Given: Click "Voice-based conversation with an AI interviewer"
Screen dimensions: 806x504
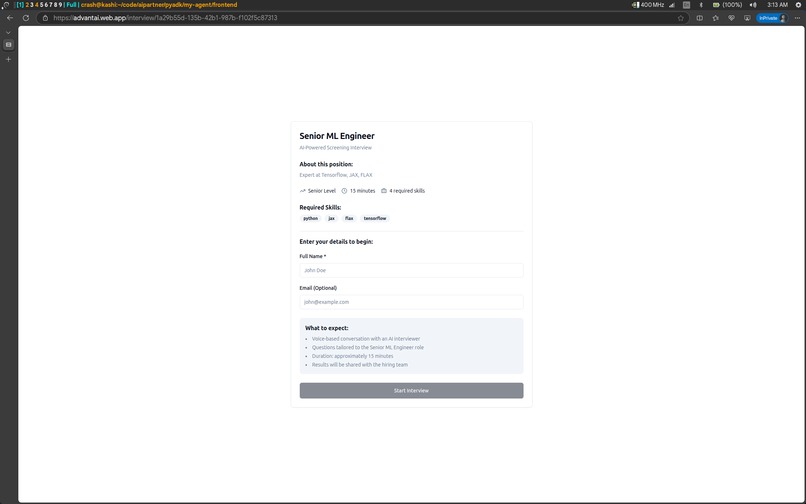Looking at the screenshot, I should (366, 339).
